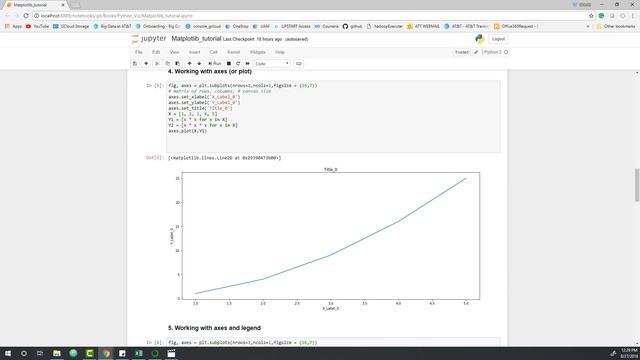Insert a cell below with plus icon
Screen dimensions: 640x360
pos(146,64)
